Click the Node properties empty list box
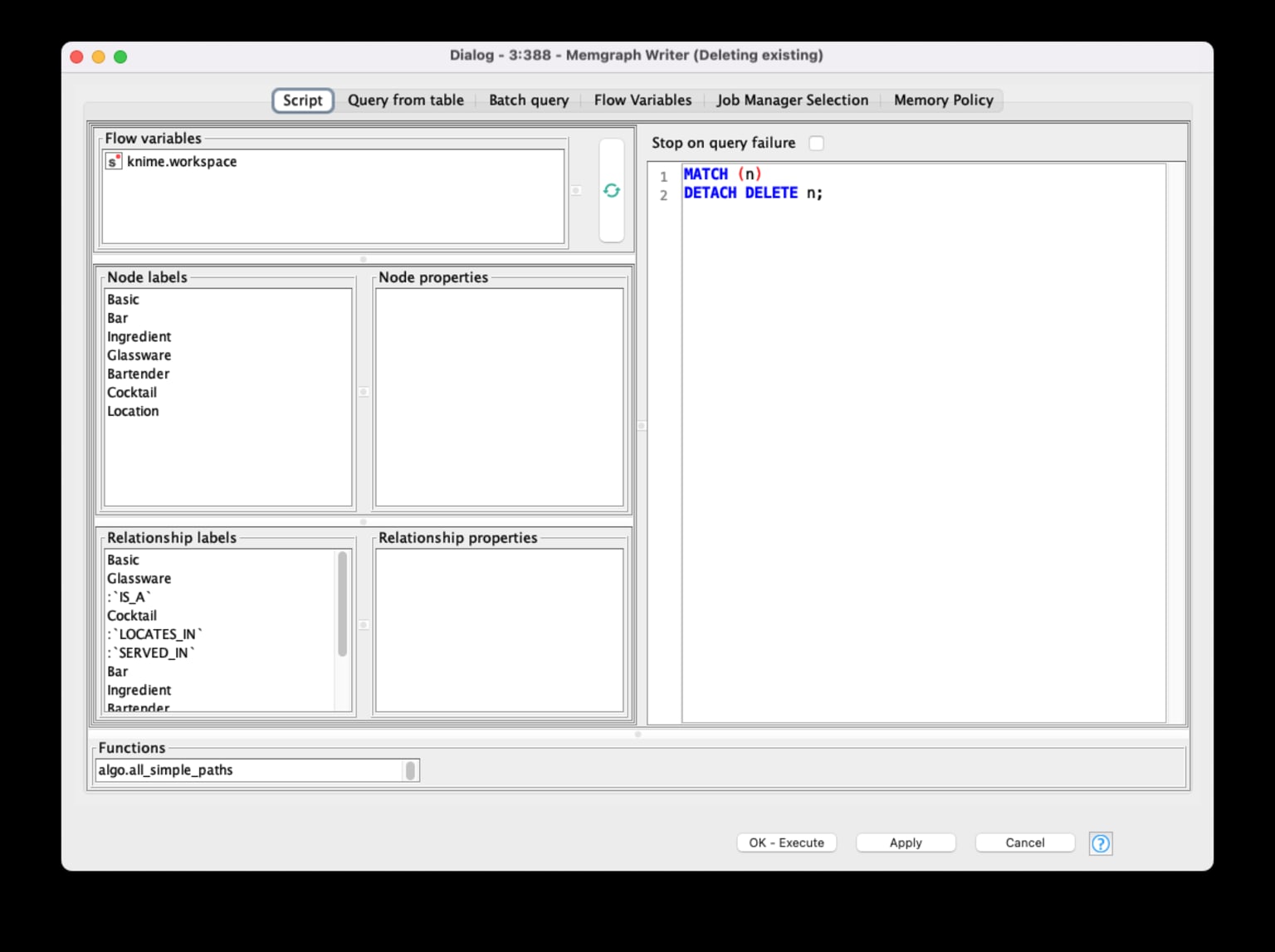Viewport: 1275px width, 952px height. click(x=499, y=397)
